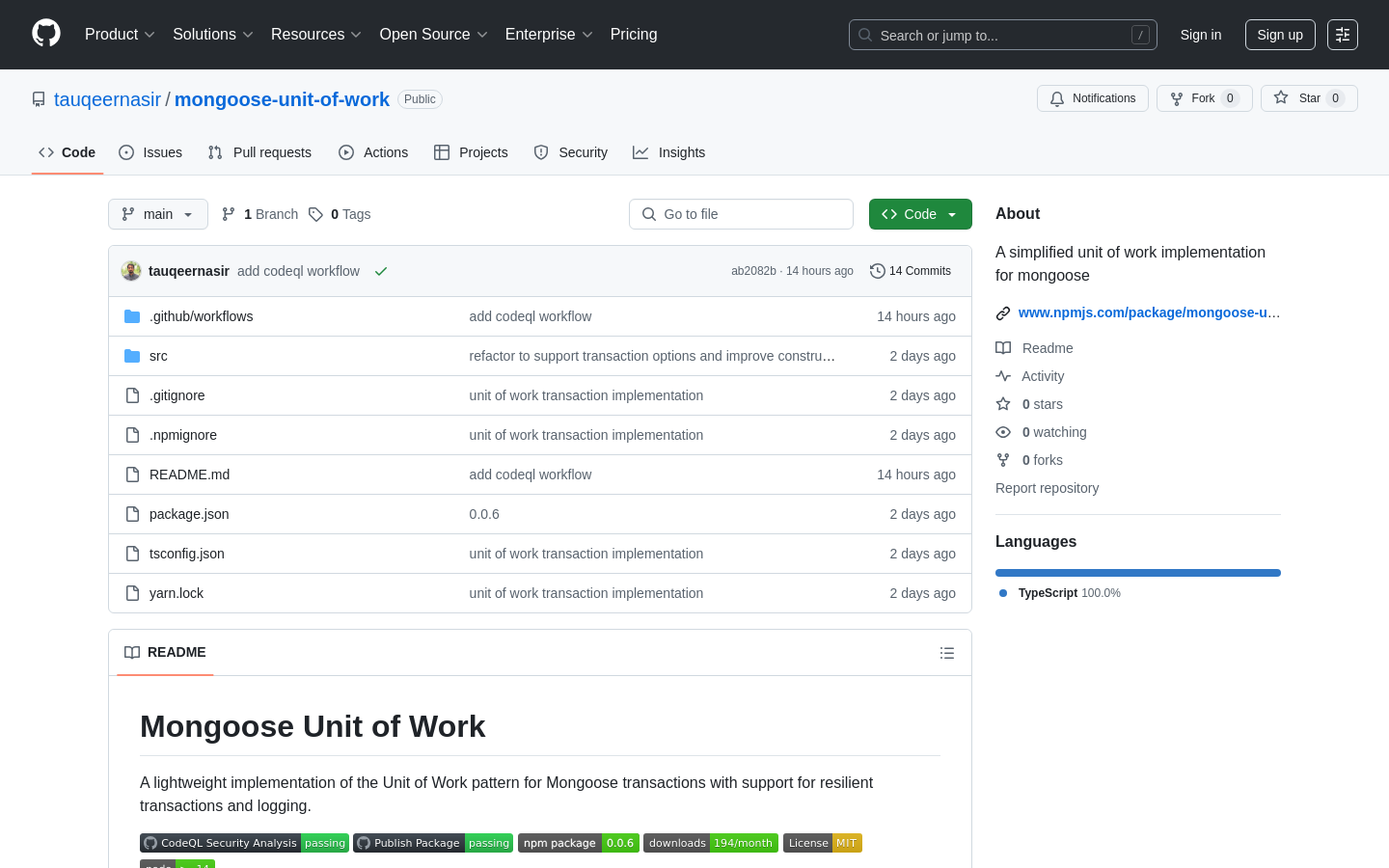Expand the Open Source menu
1389x868 pixels.
point(434,35)
